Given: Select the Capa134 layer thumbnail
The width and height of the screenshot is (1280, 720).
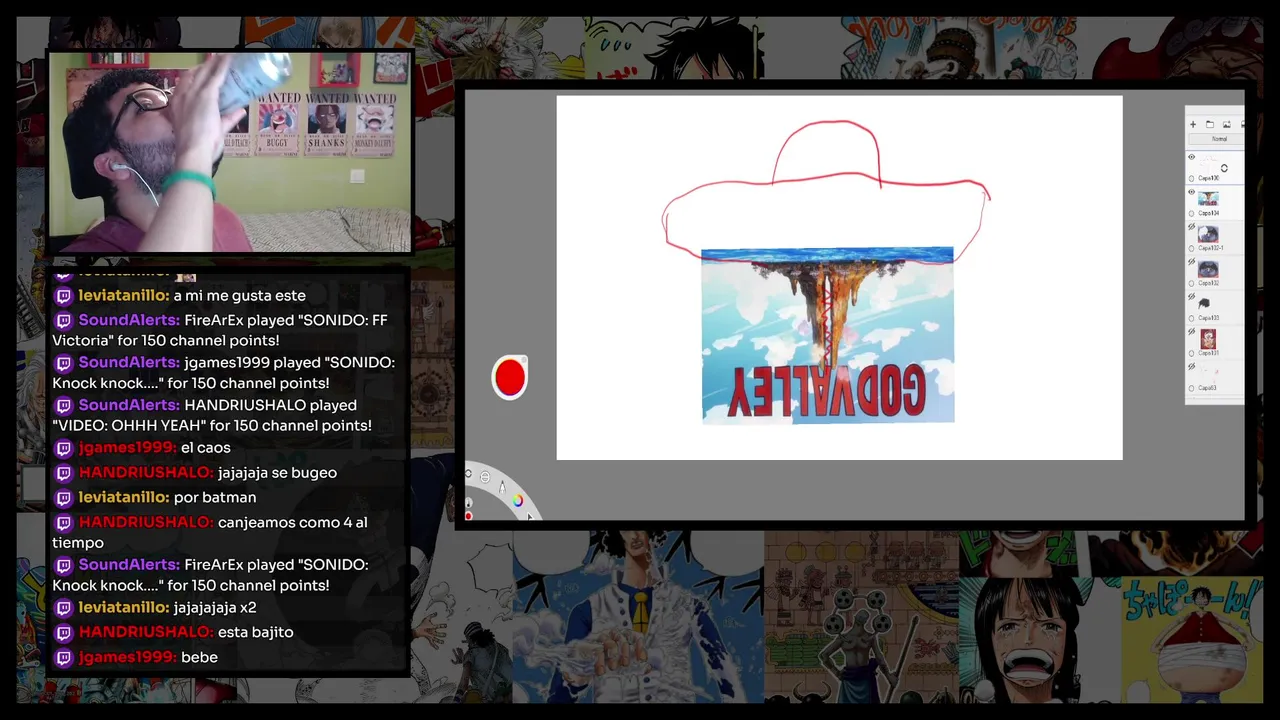Looking at the screenshot, I should click(1208, 198).
